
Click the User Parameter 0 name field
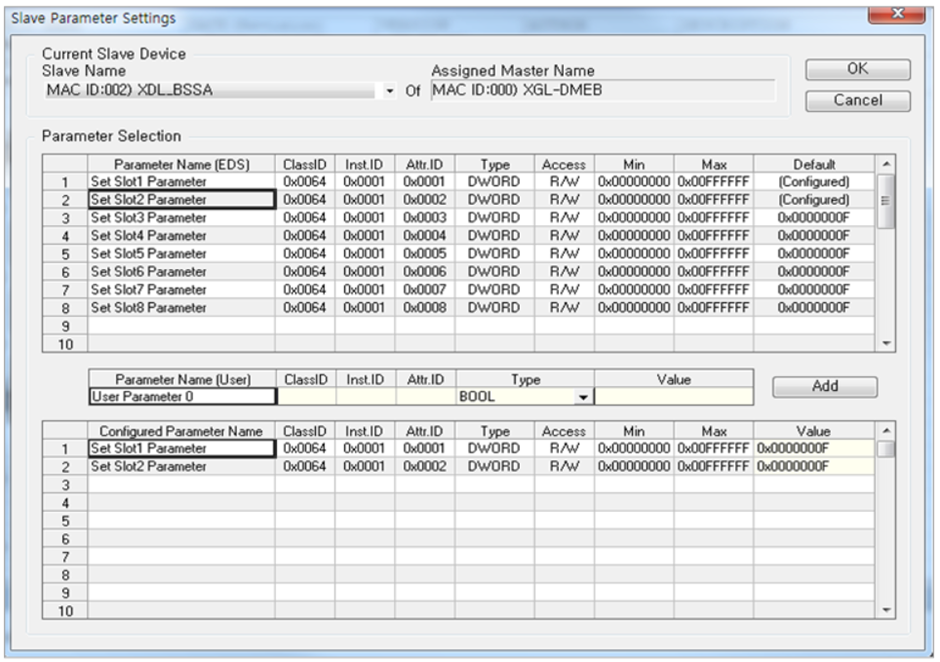click(181, 397)
